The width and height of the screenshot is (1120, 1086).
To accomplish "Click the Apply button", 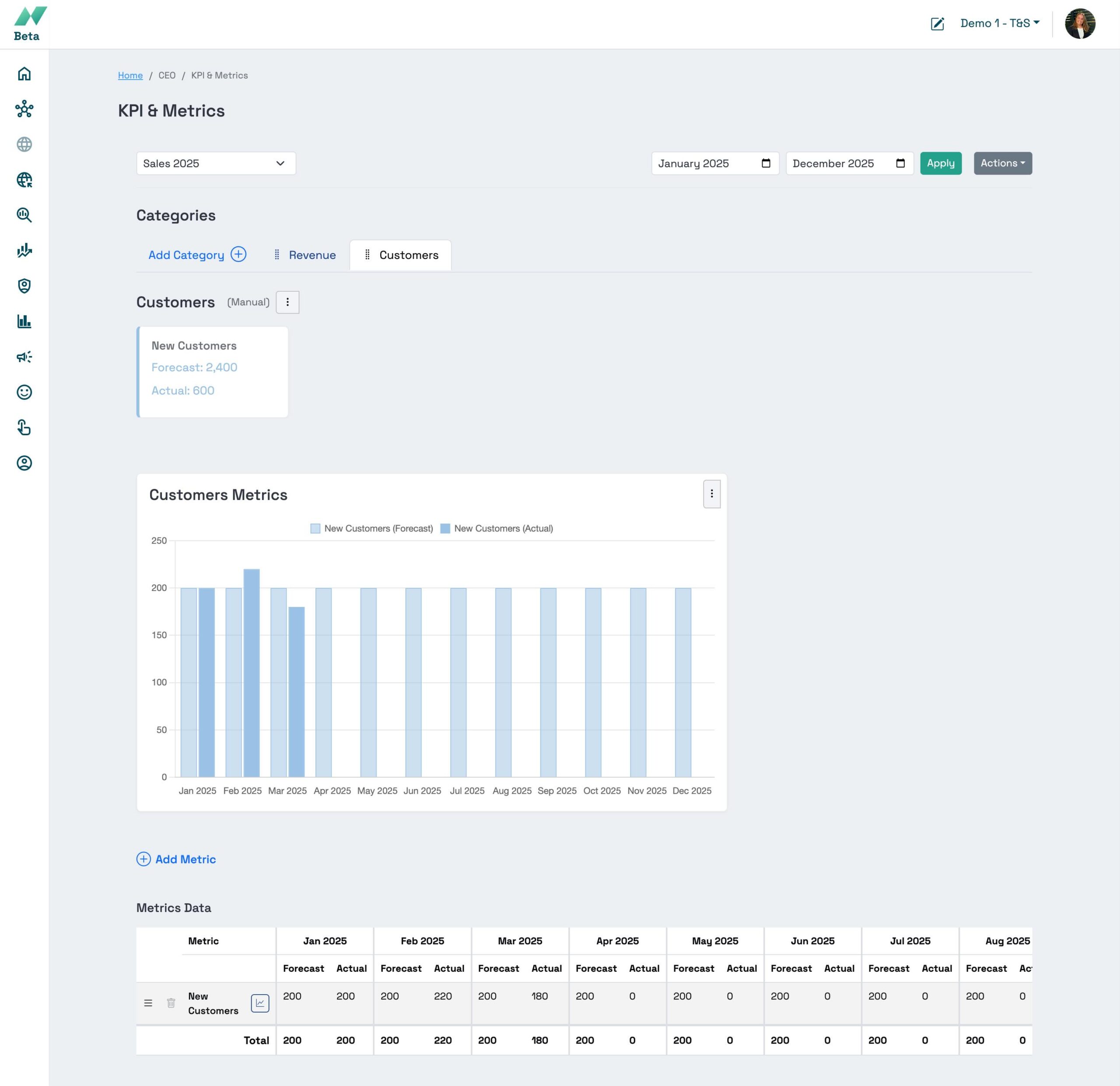I will click(940, 164).
